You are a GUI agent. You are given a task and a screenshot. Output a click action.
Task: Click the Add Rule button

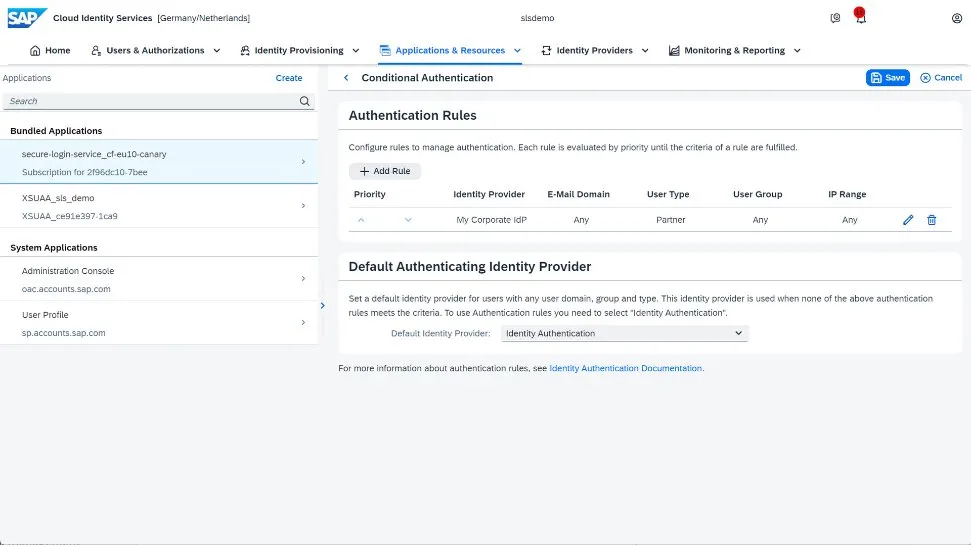[x=385, y=171]
